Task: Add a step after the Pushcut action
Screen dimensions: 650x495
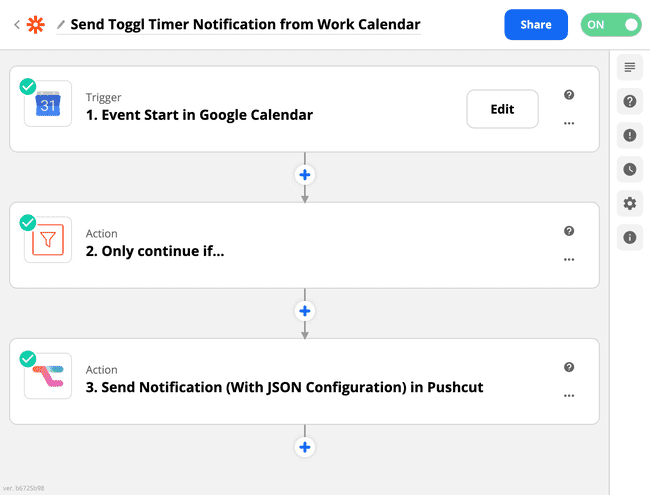Action: click(x=305, y=447)
